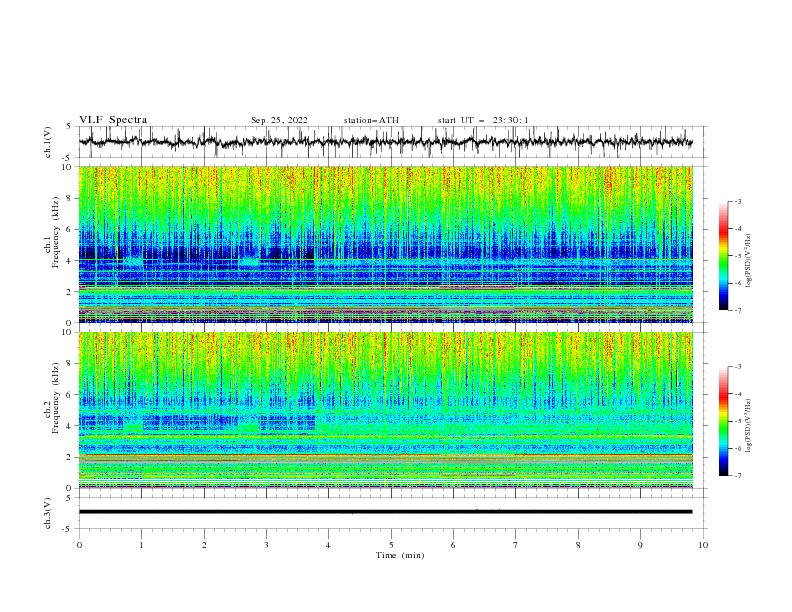Click the "ch.1(V)" waveform axis label

48,142
